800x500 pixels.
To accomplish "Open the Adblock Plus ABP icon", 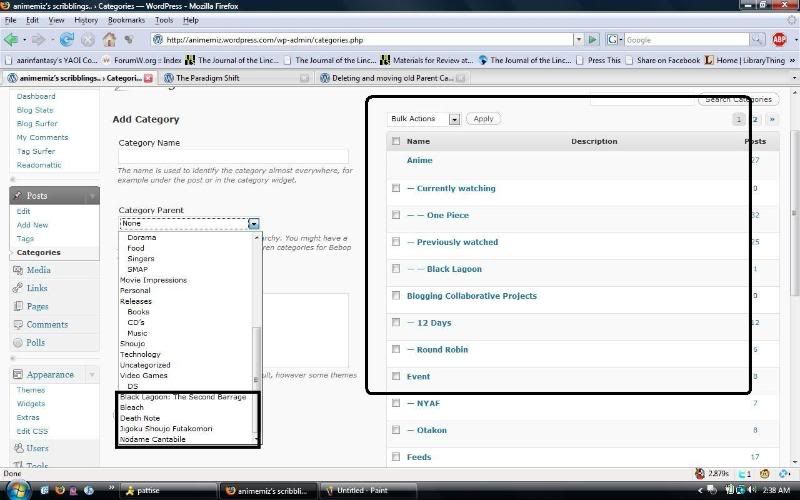I will [x=779, y=39].
